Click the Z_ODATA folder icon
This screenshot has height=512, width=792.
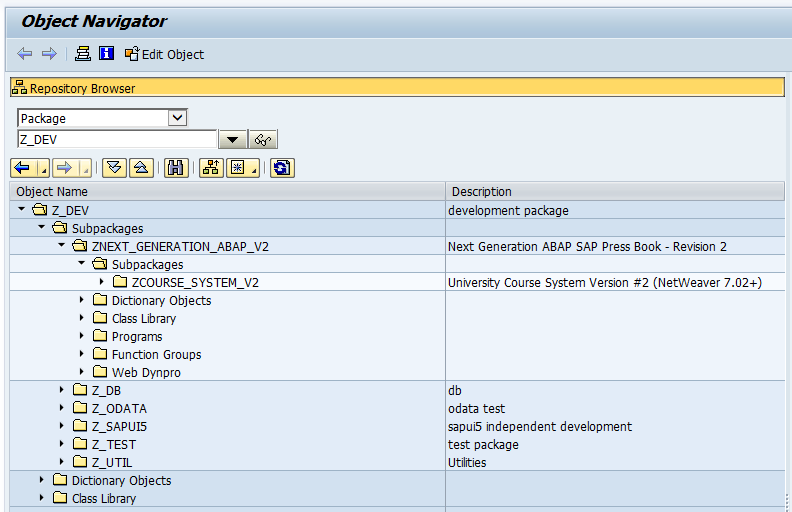(x=80, y=407)
